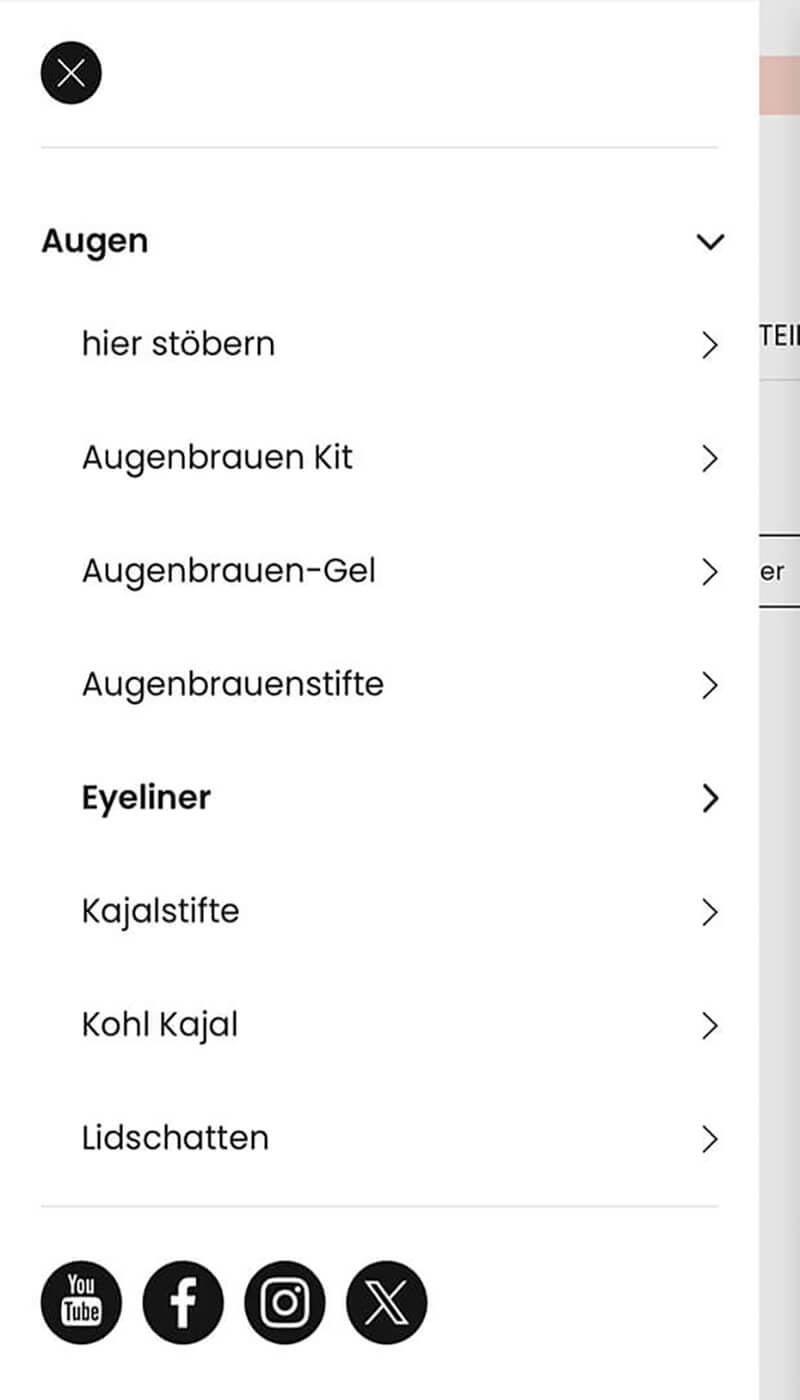Viewport: 800px width, 1400px height.
Task: Click the dimmed page overlay behind menu
Action: coord(780,900)
